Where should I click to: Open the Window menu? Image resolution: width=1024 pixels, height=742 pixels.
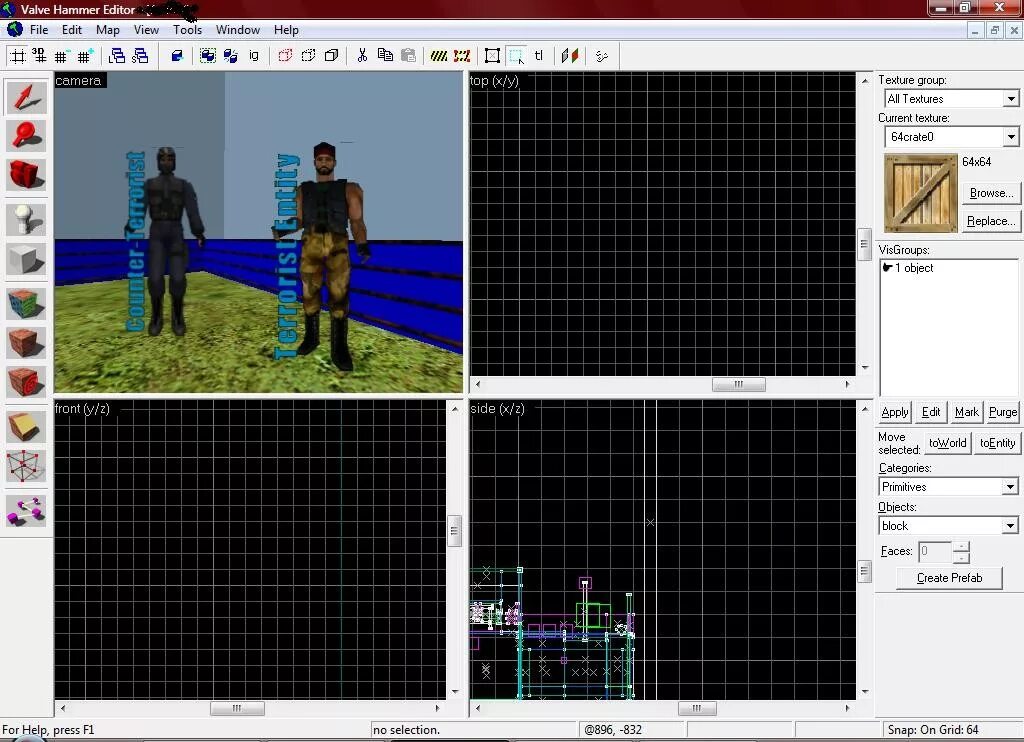[238, 29]
